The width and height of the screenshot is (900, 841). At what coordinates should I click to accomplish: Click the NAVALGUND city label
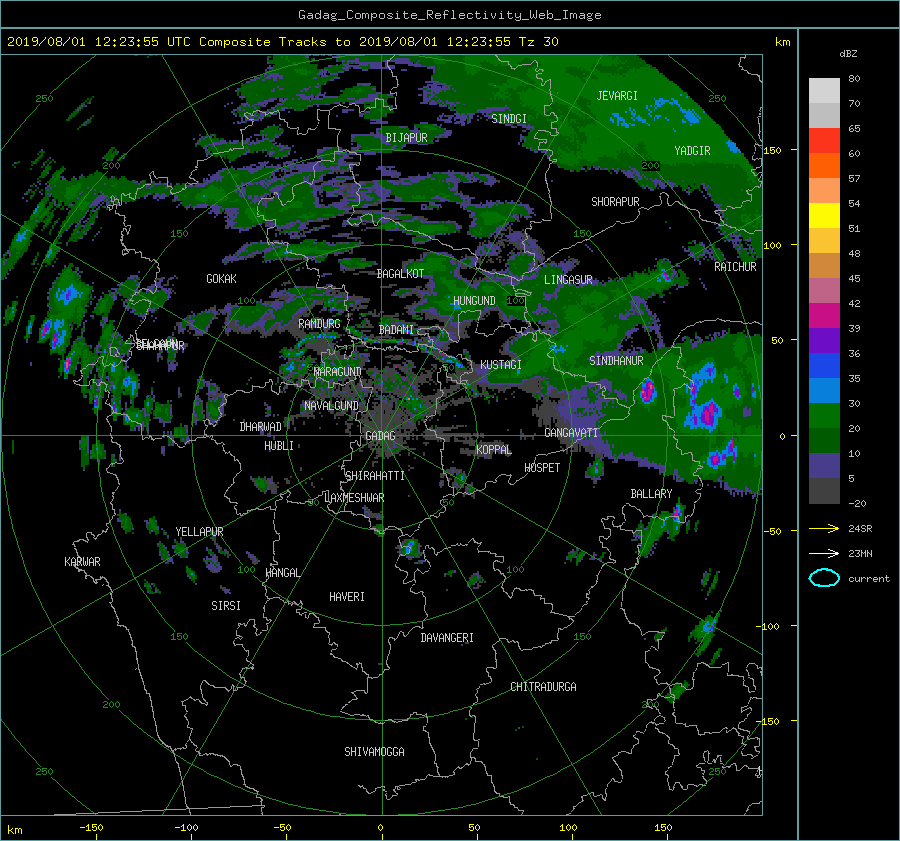[x=331, y=406]
